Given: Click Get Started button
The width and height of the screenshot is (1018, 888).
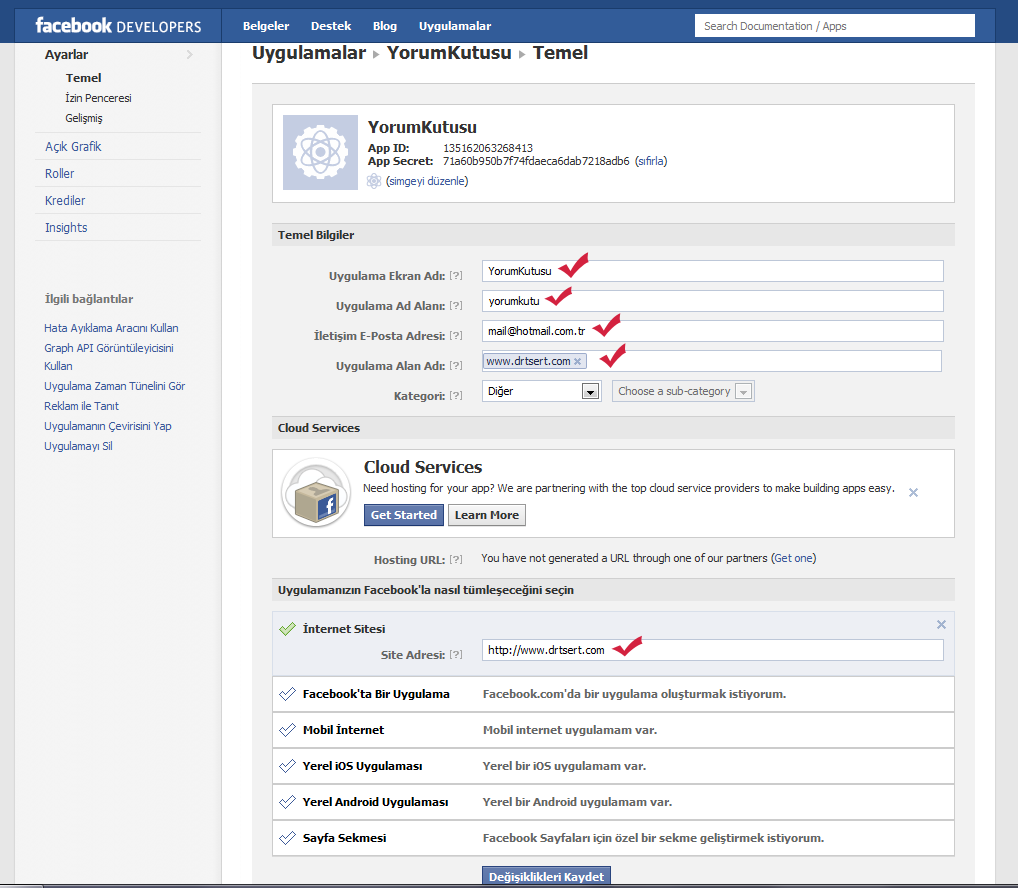Looking at the screenshot, I should tap(404, 515).
